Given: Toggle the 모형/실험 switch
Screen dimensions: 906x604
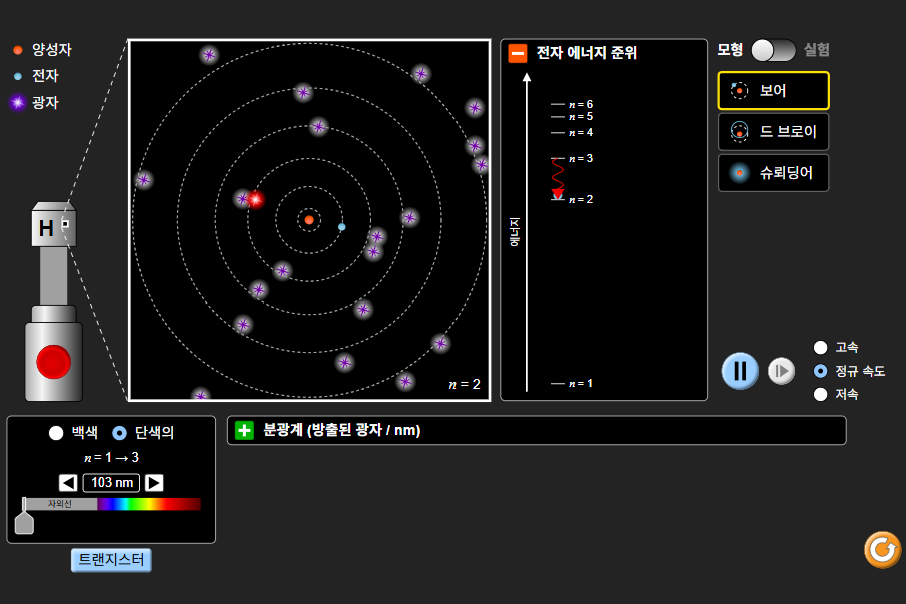Looking at the screenshot, I should [773, 50].
